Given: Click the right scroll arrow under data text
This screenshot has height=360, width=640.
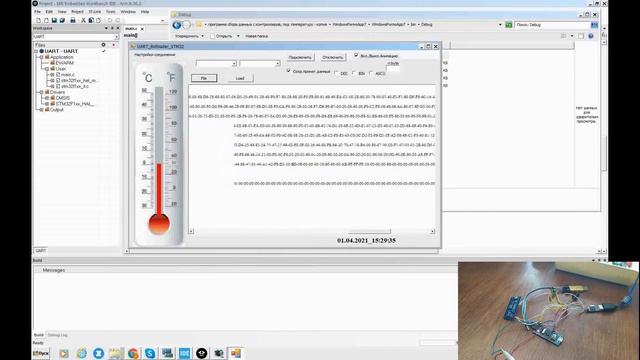Looking at the screenshot, I should [432, 231].
